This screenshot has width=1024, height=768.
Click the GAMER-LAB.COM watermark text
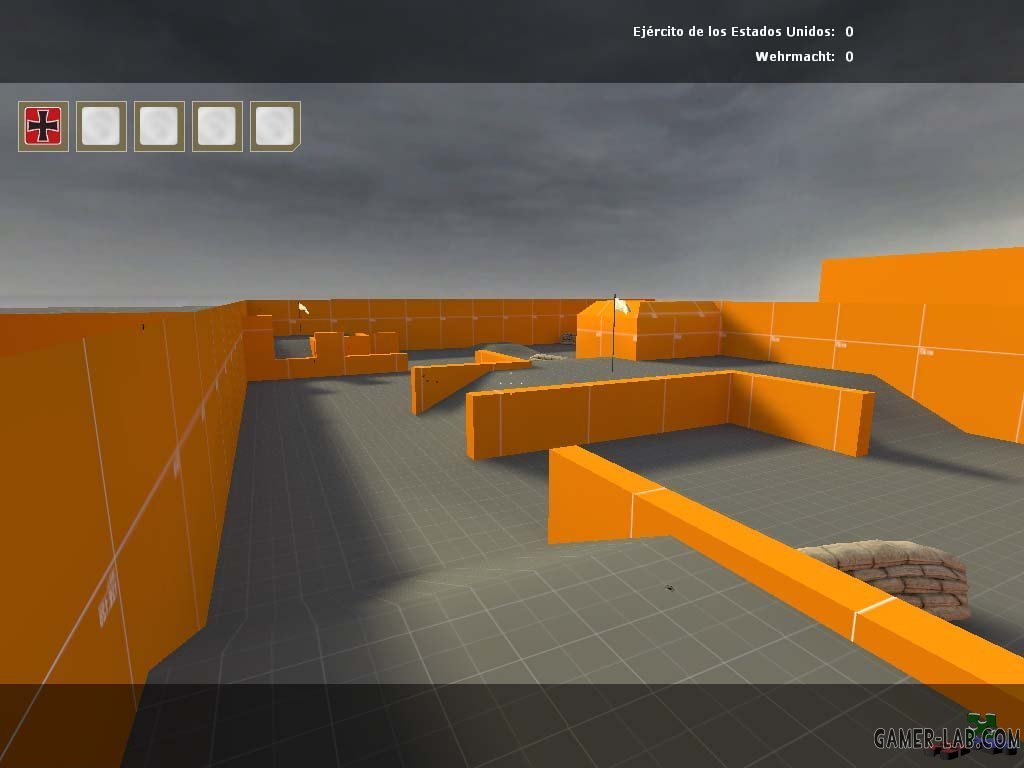945,740
